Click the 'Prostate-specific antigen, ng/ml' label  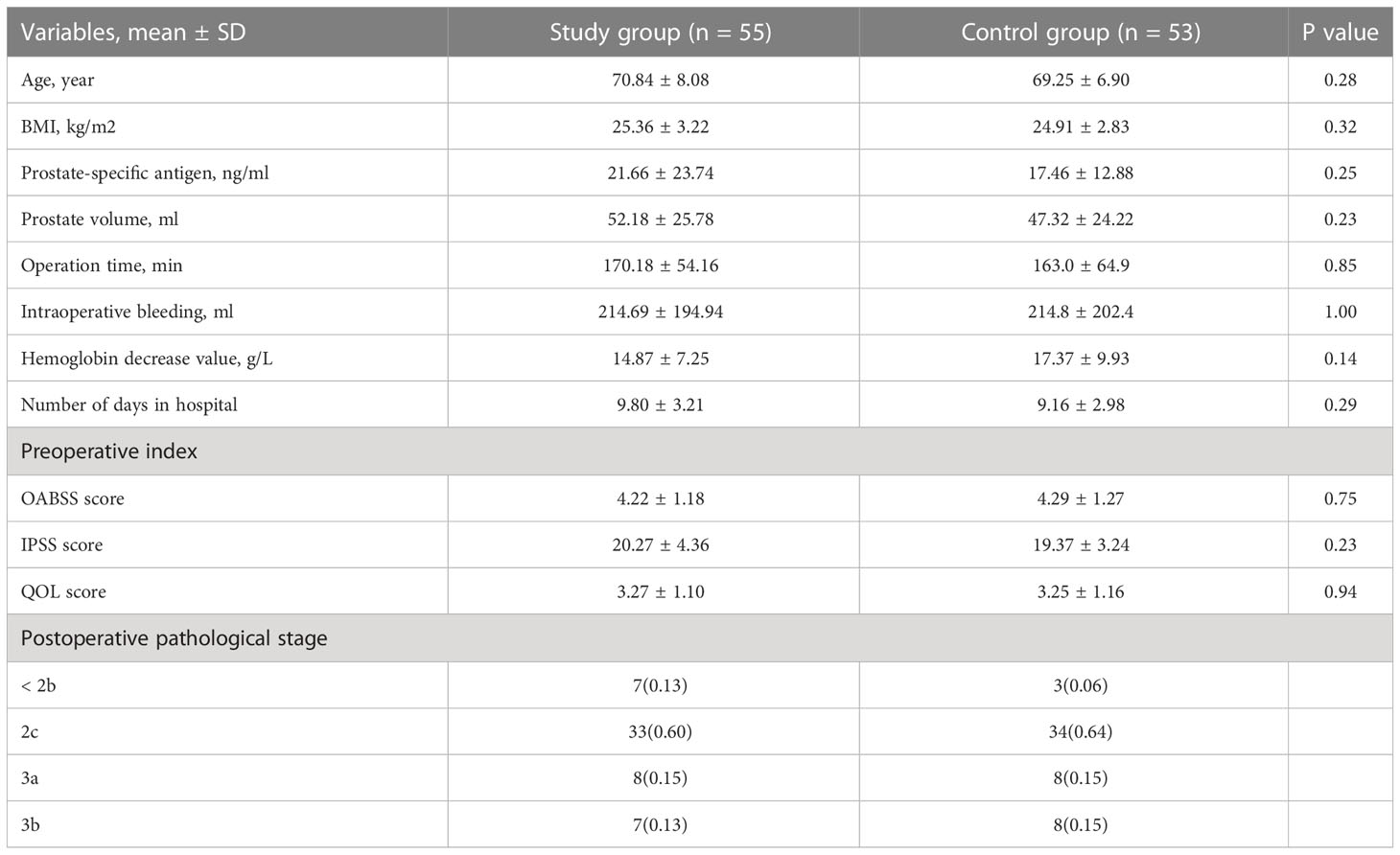coord(145,173)
